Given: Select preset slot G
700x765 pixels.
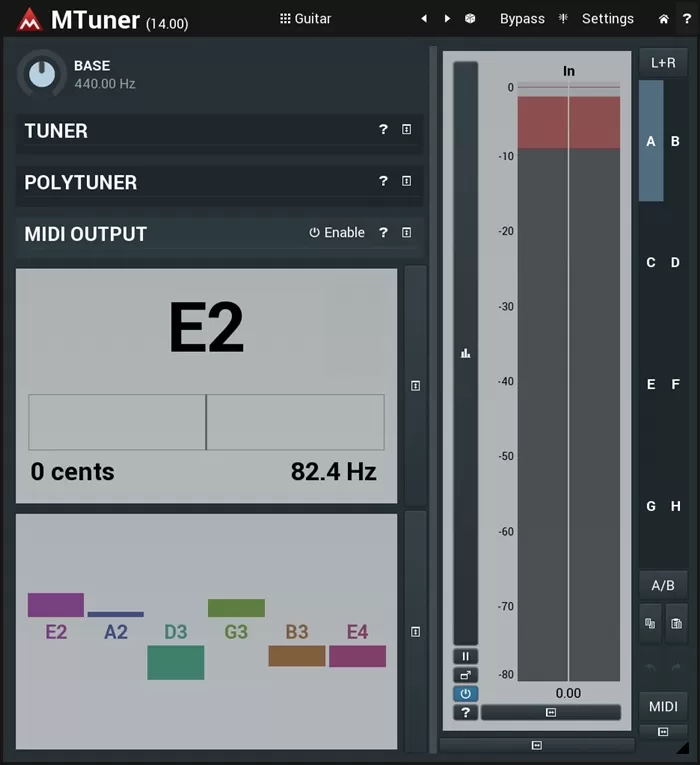Looking at the screenshot, I should coord(651,506).
